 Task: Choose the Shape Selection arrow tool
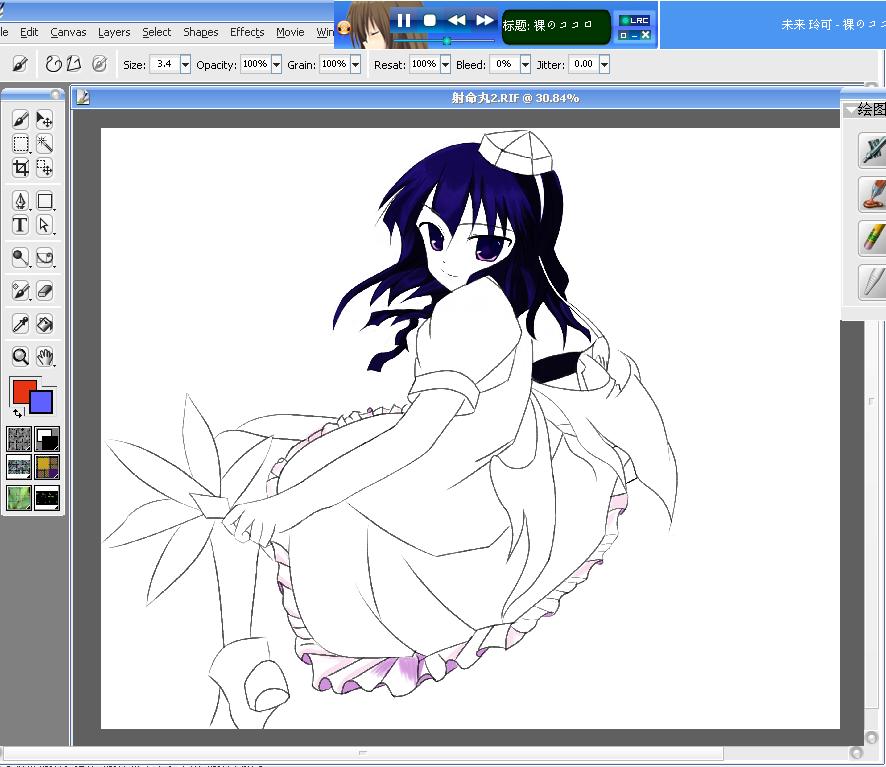click(44, 225)
